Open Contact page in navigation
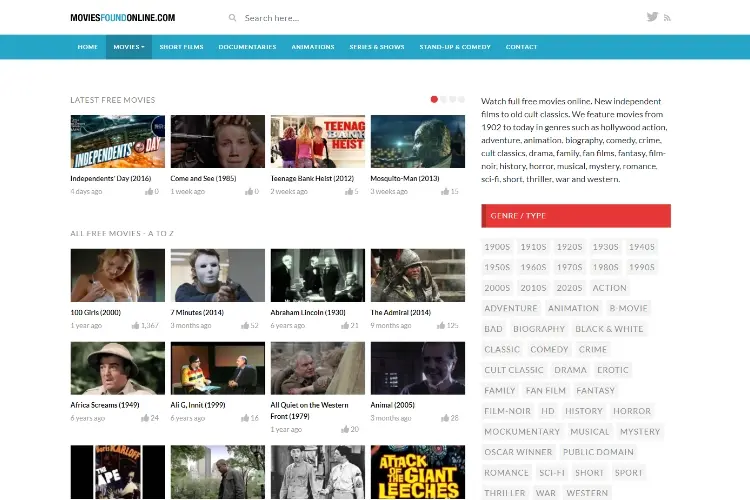The image size is (750, 500). tap(521, 47)
